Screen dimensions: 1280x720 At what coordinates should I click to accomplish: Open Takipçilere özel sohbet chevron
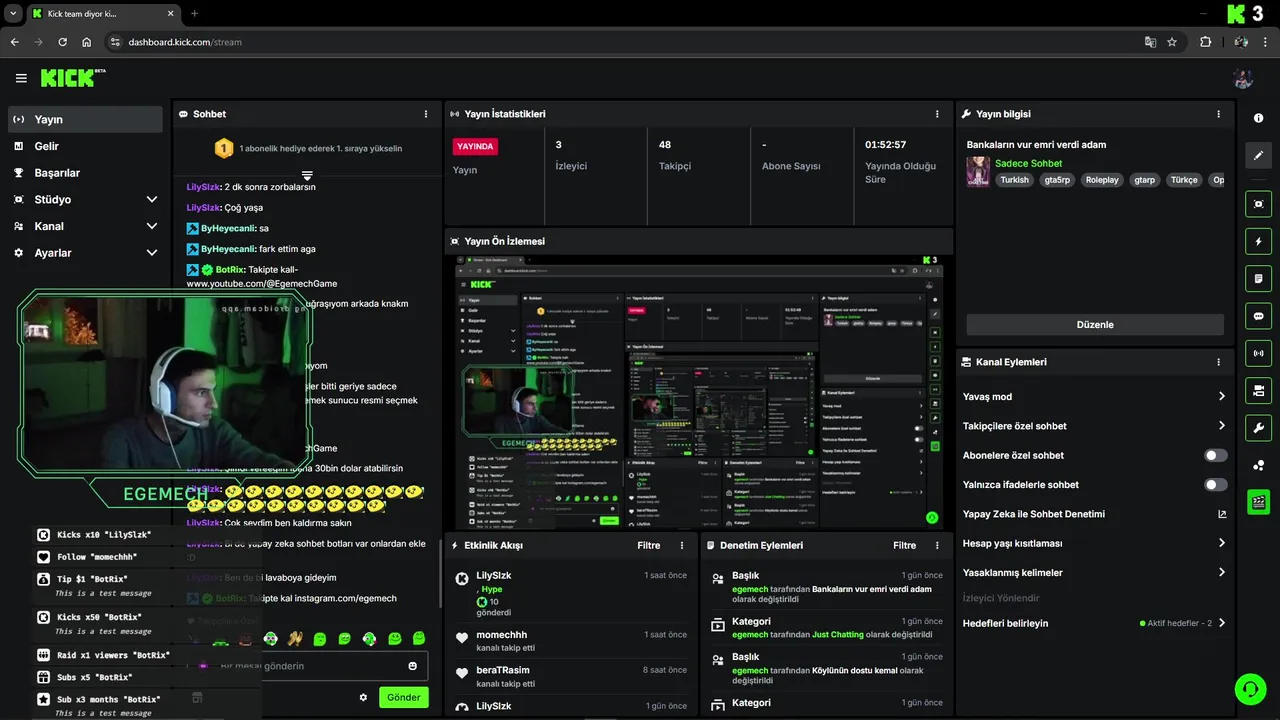[1221, 426]
